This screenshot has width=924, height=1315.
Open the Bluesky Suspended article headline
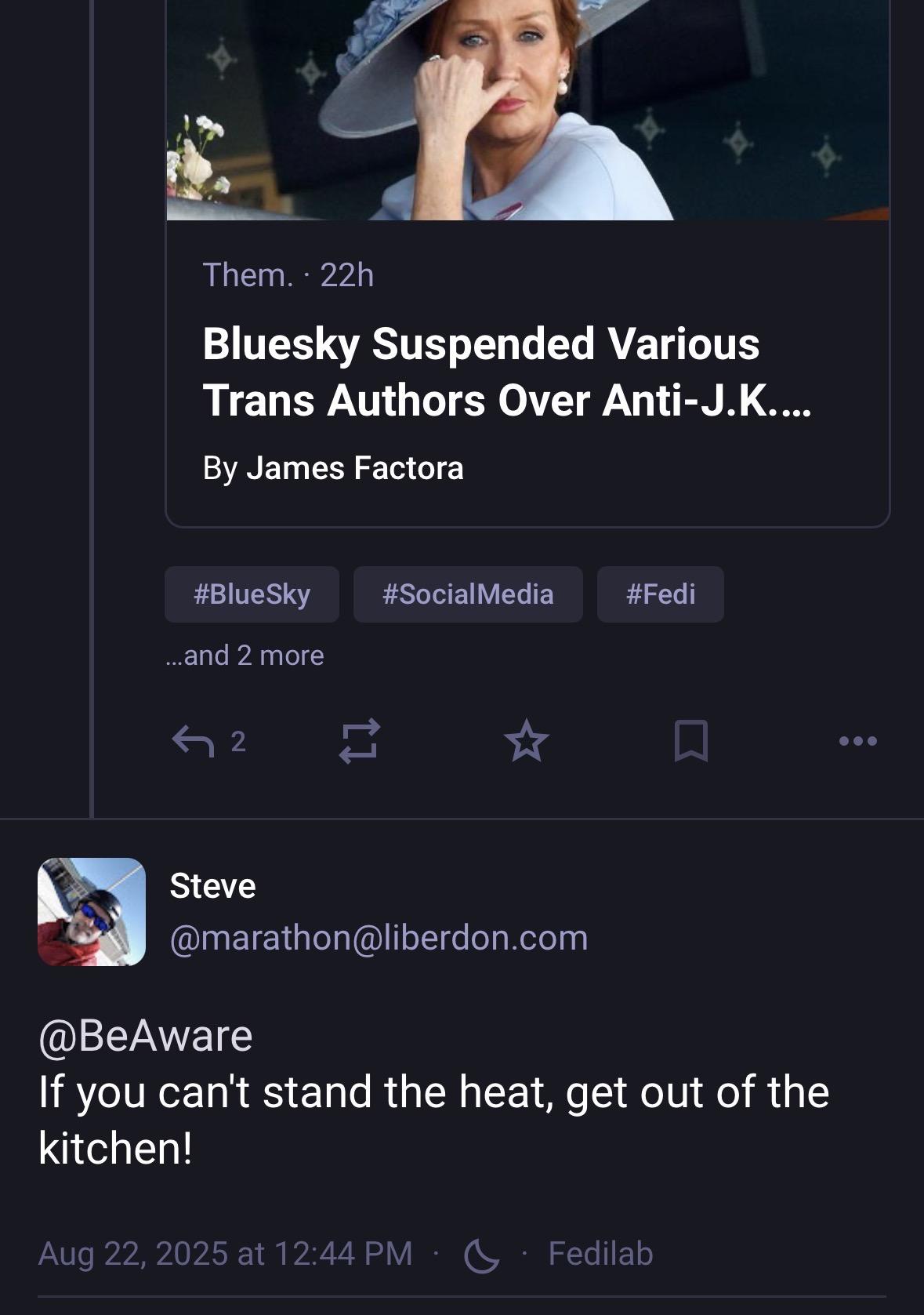(506, 372)
